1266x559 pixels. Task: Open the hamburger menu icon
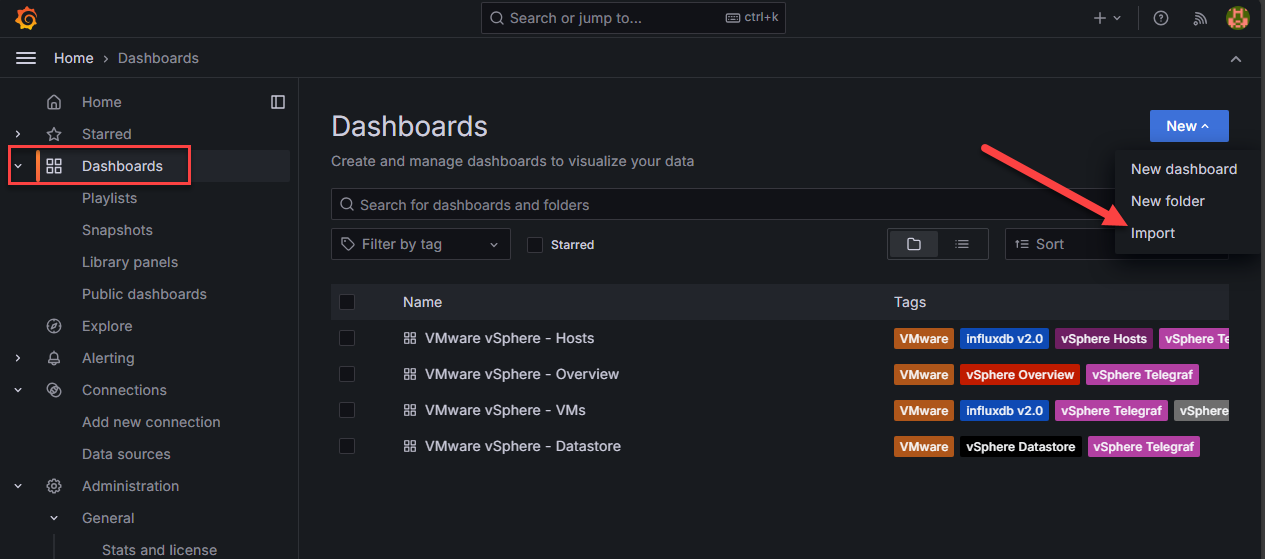coord(26,58)
